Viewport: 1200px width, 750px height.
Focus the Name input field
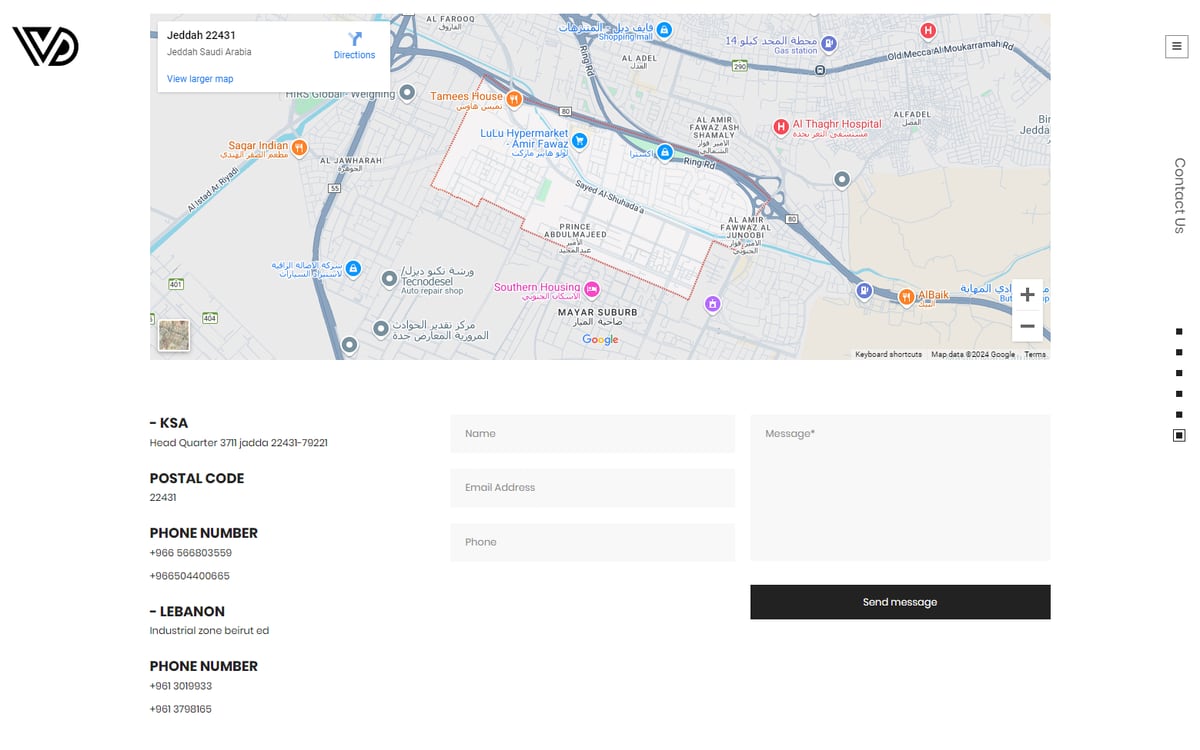(592, 434)
